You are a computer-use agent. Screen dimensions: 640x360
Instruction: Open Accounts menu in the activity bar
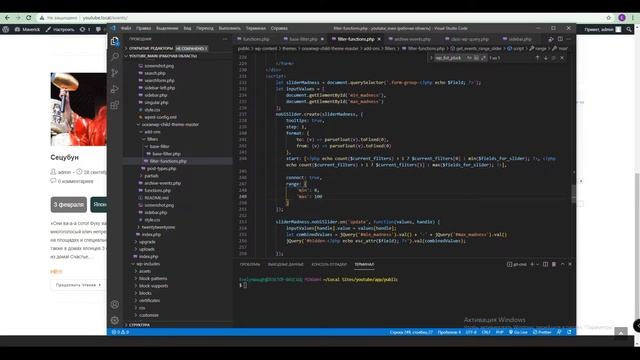115,304
